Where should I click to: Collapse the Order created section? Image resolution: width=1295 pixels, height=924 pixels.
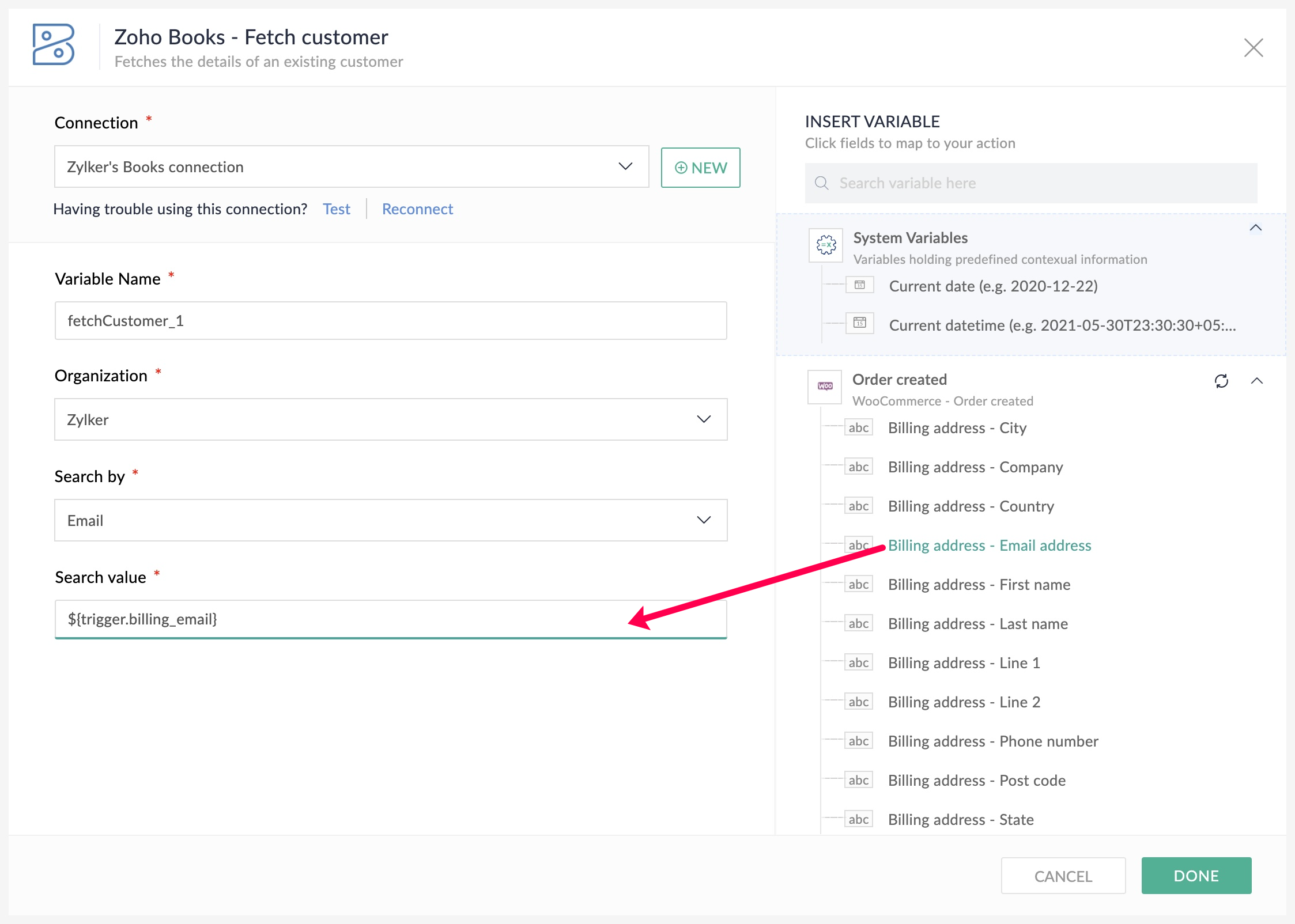pyautogui.click(x=1257, y=381)
